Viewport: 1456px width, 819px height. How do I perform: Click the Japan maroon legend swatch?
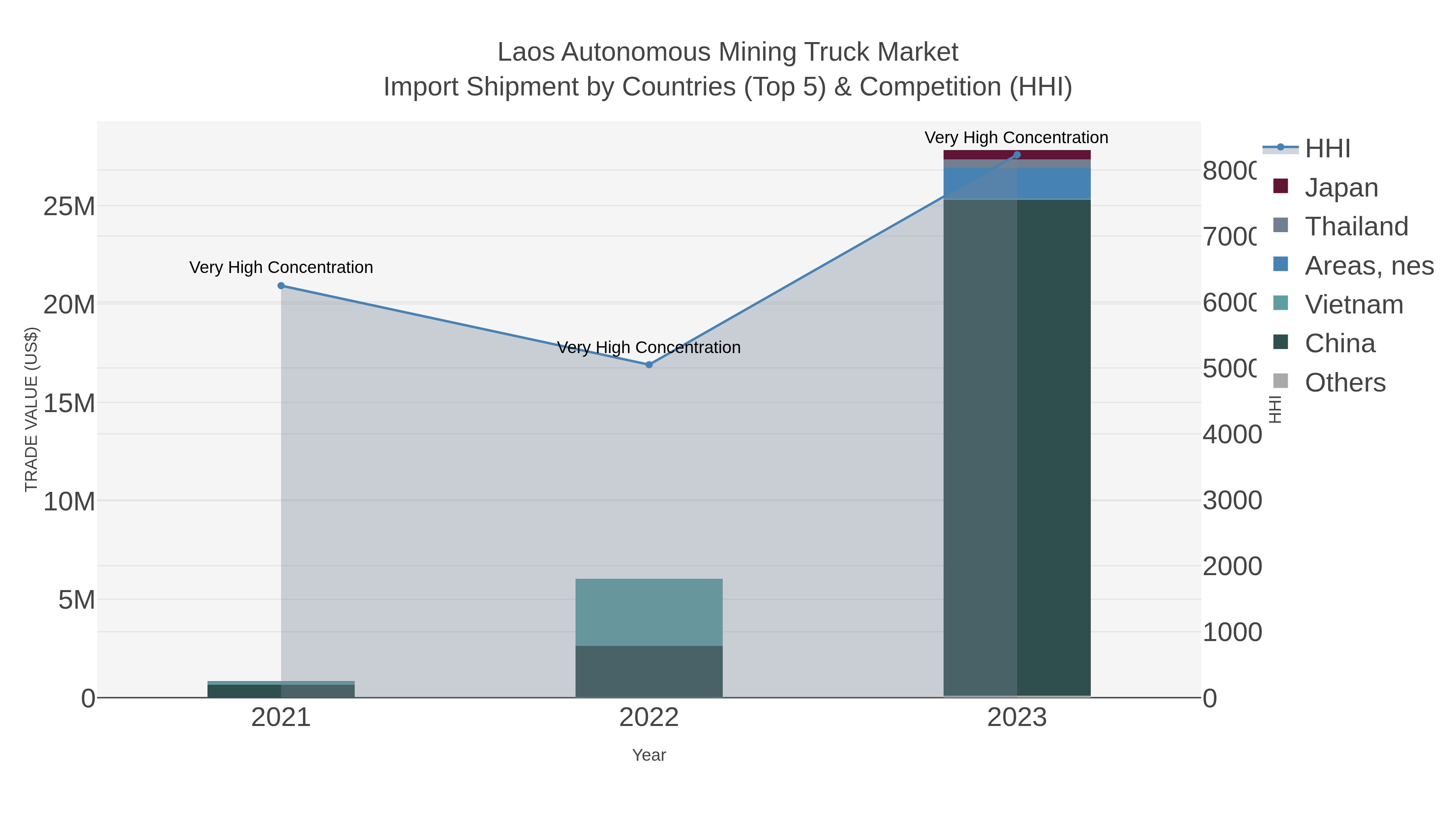coord(1280,186)
